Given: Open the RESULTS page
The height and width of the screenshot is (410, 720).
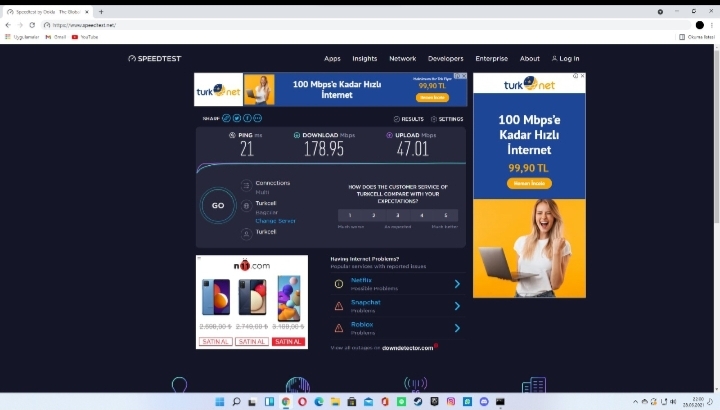Looking at the screenshot, I should [x=409, y=119].
